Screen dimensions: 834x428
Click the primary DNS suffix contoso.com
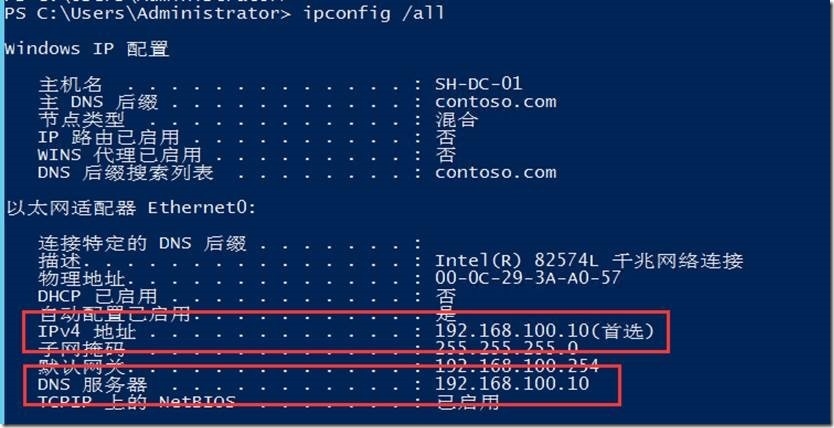pos(495,102)
